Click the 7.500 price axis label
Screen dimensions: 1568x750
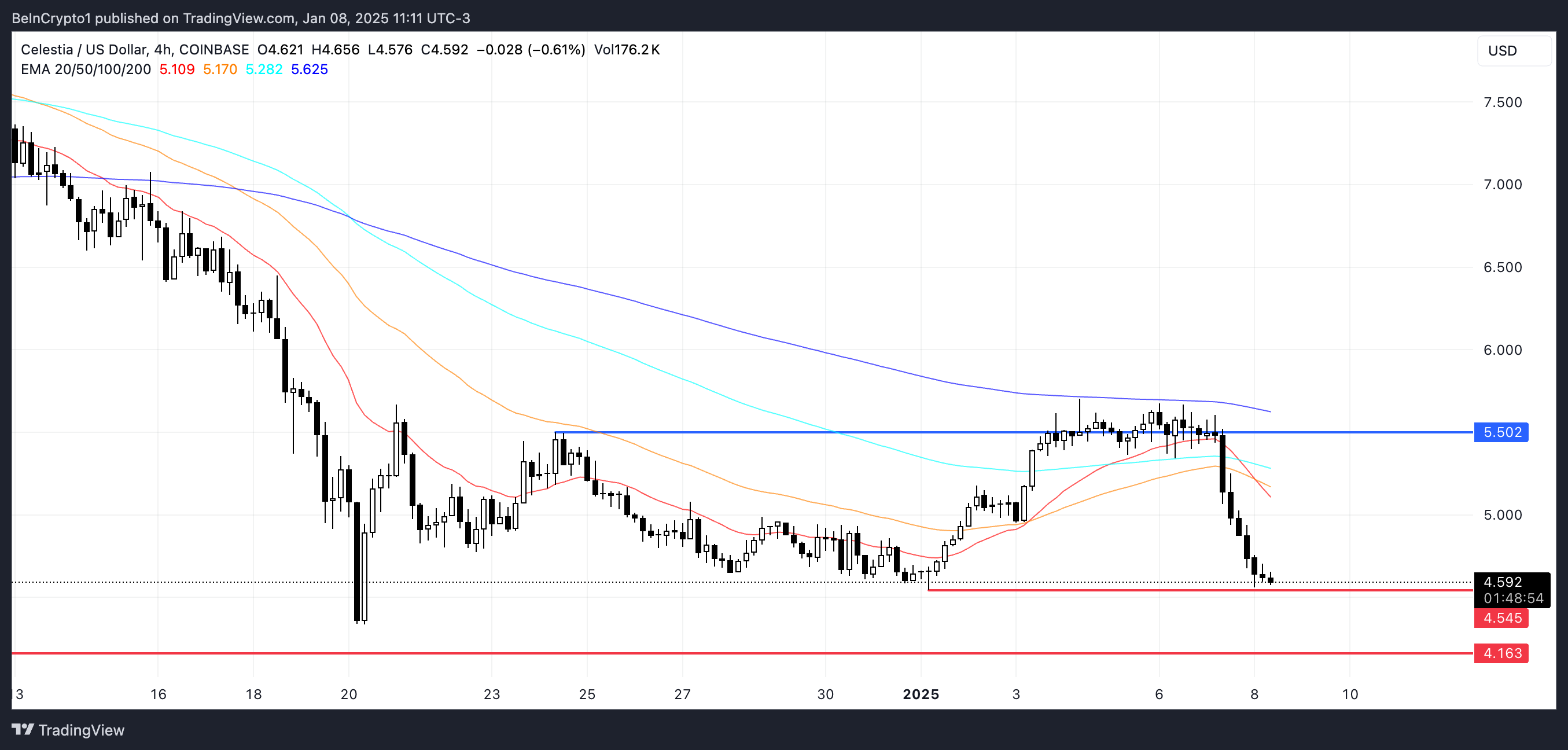(x=1501, y=102)
